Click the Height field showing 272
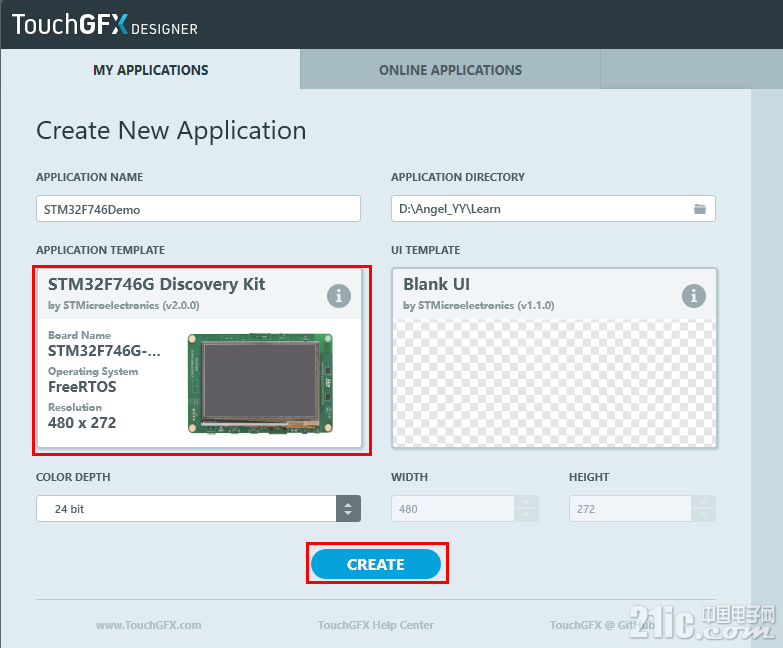Screen dimensions: 783x648 click(630, 509)
